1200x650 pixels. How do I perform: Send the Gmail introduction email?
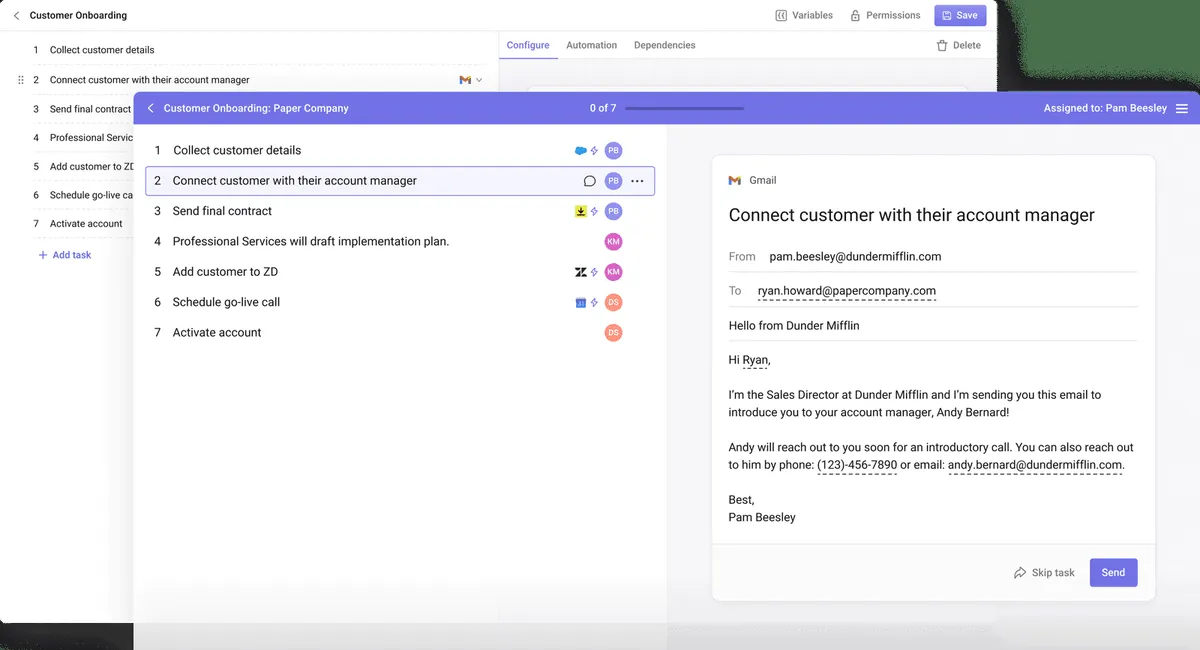(1113, 572)
